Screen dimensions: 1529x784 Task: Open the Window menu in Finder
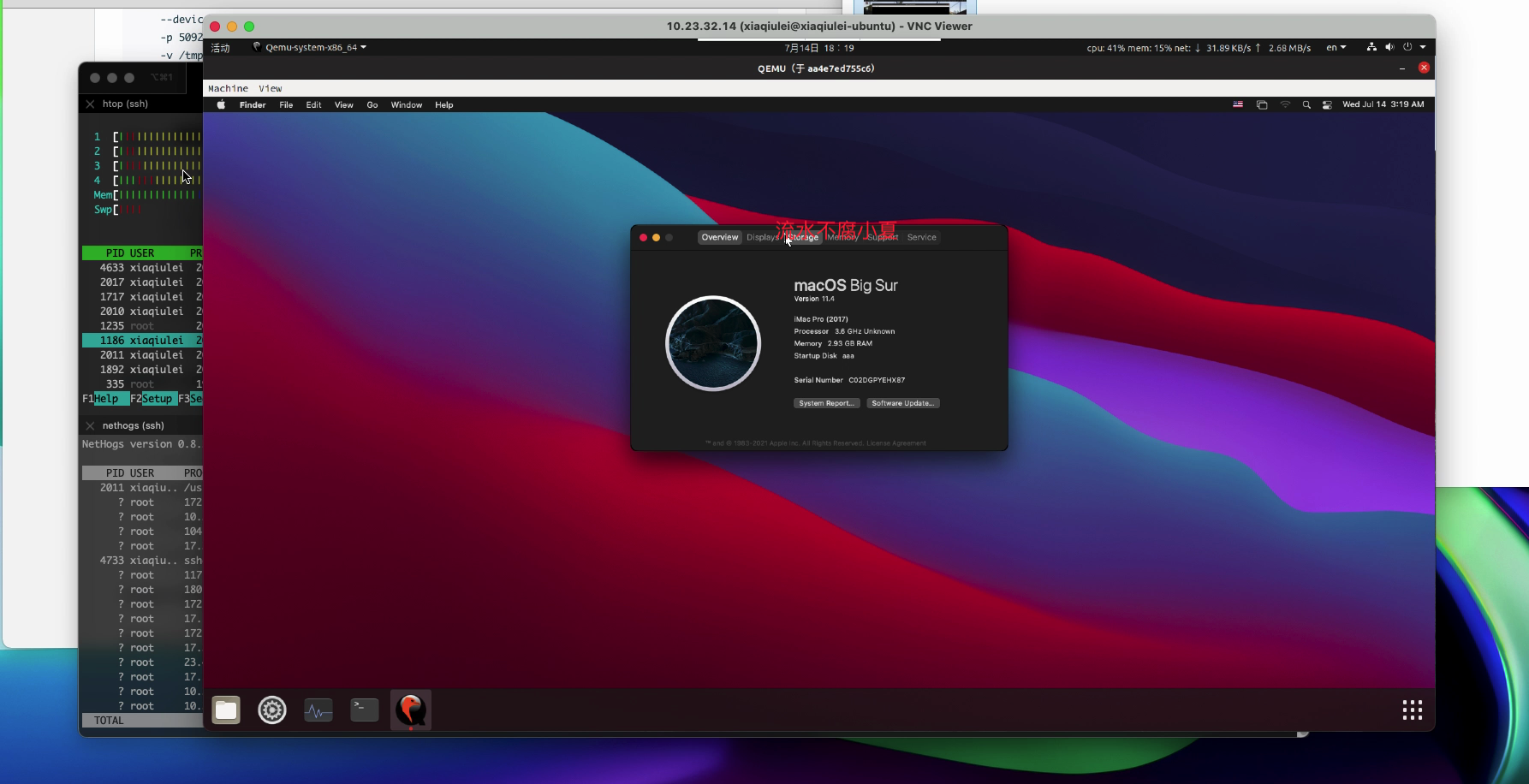pos(407,104)
